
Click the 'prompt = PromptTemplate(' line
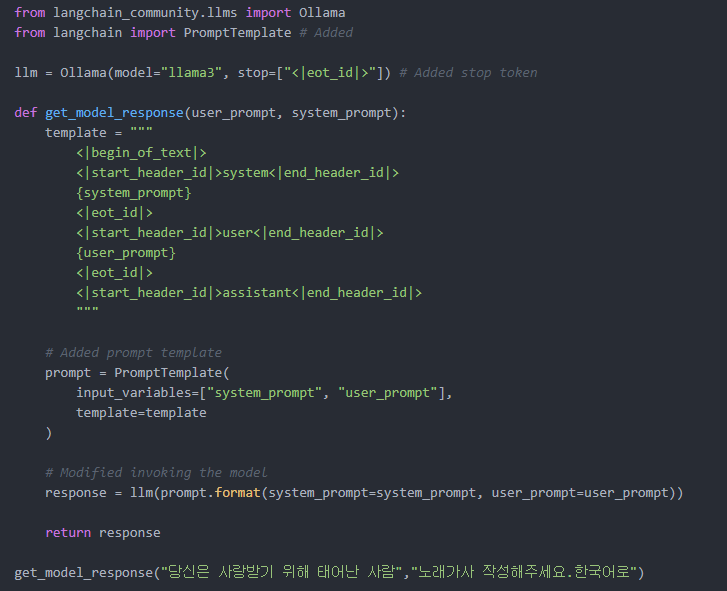pyautogui.click(x=137, y=373)
